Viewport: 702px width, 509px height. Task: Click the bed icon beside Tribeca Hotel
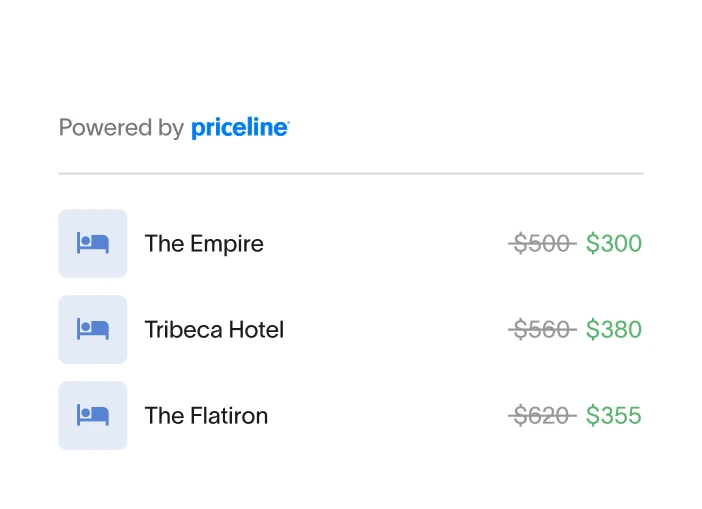coord(93,329)
